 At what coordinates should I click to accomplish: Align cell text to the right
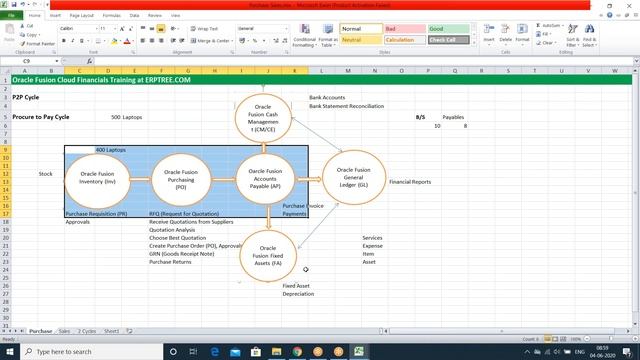(x=161, y=41)
